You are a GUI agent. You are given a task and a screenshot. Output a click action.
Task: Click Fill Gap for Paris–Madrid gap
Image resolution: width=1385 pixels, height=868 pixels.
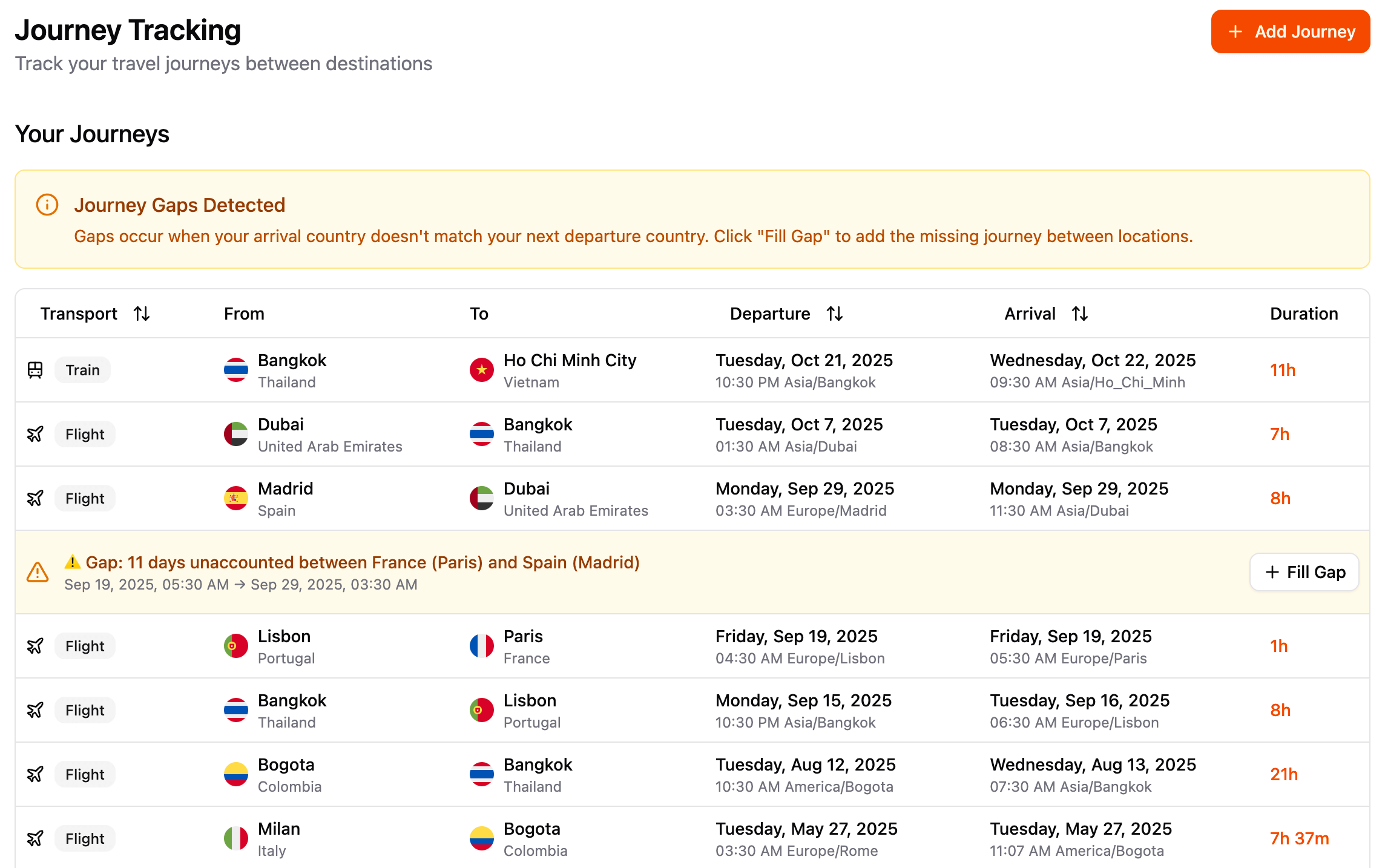click(1304, 572)
